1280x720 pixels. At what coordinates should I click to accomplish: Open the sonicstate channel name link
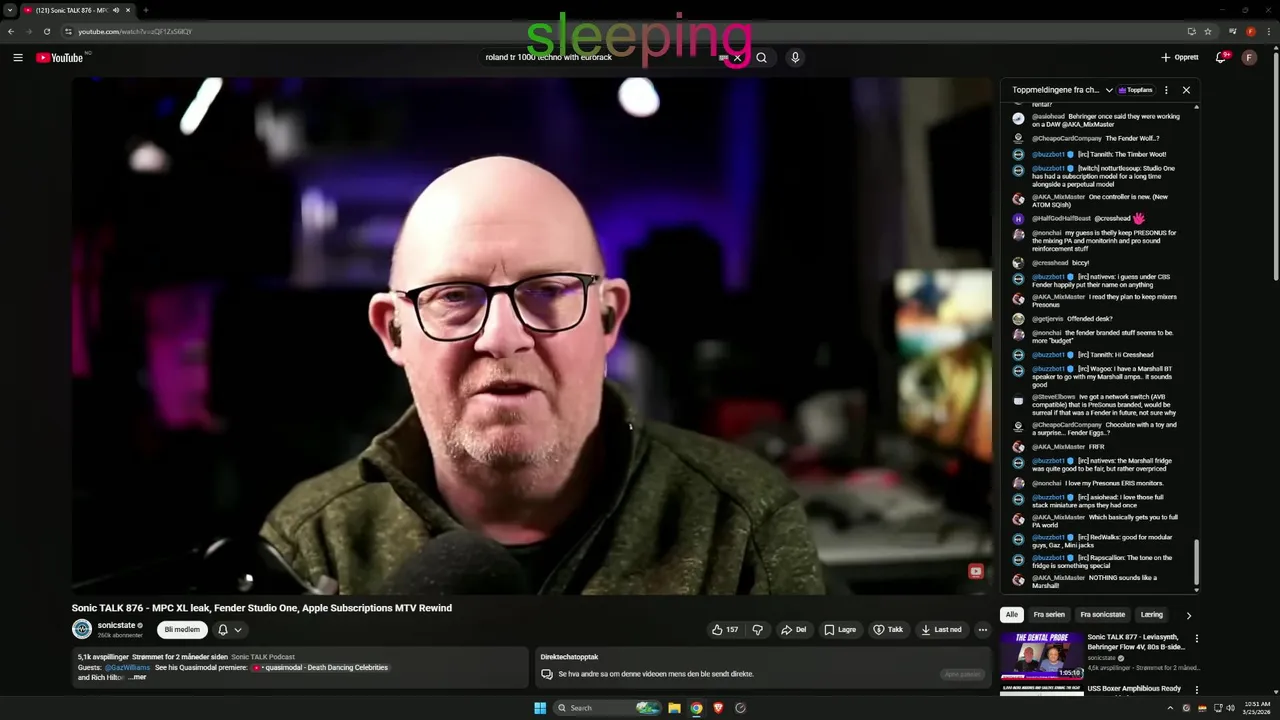116,625
